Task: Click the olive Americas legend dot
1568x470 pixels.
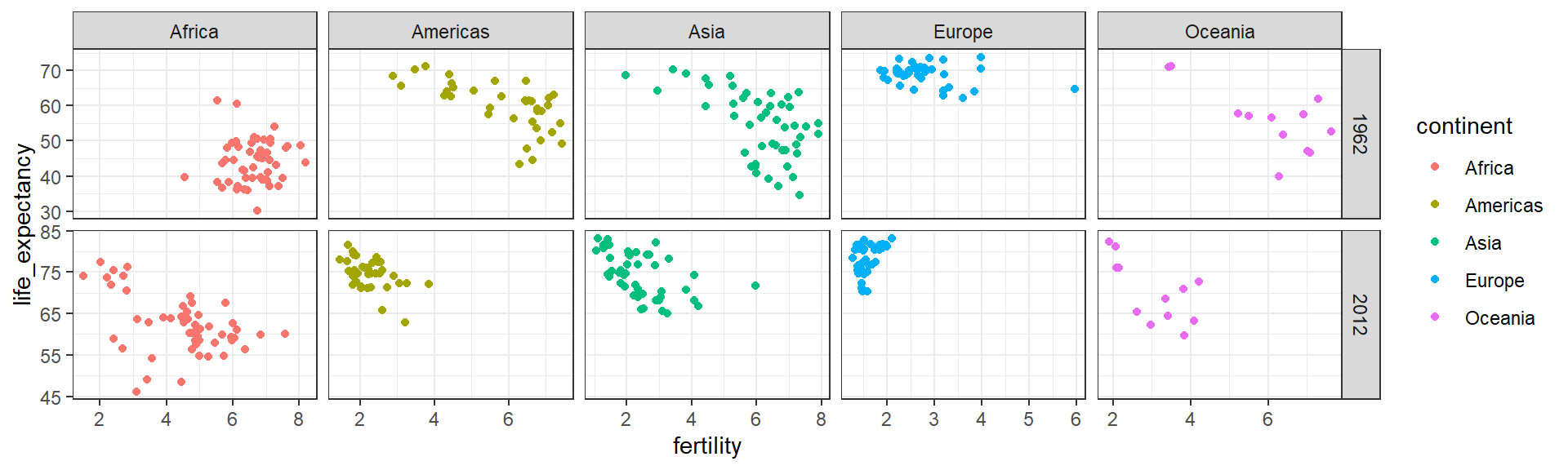Action: pyautogui.click(x=1435, y=205)
